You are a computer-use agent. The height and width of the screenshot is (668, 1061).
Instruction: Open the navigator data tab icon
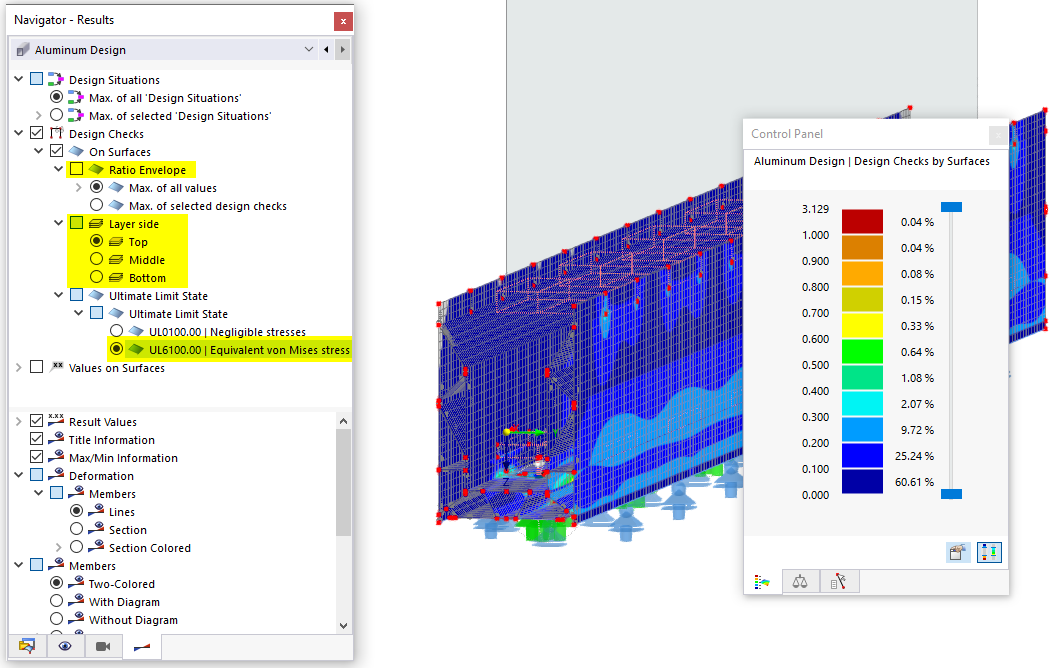point(27,646)
